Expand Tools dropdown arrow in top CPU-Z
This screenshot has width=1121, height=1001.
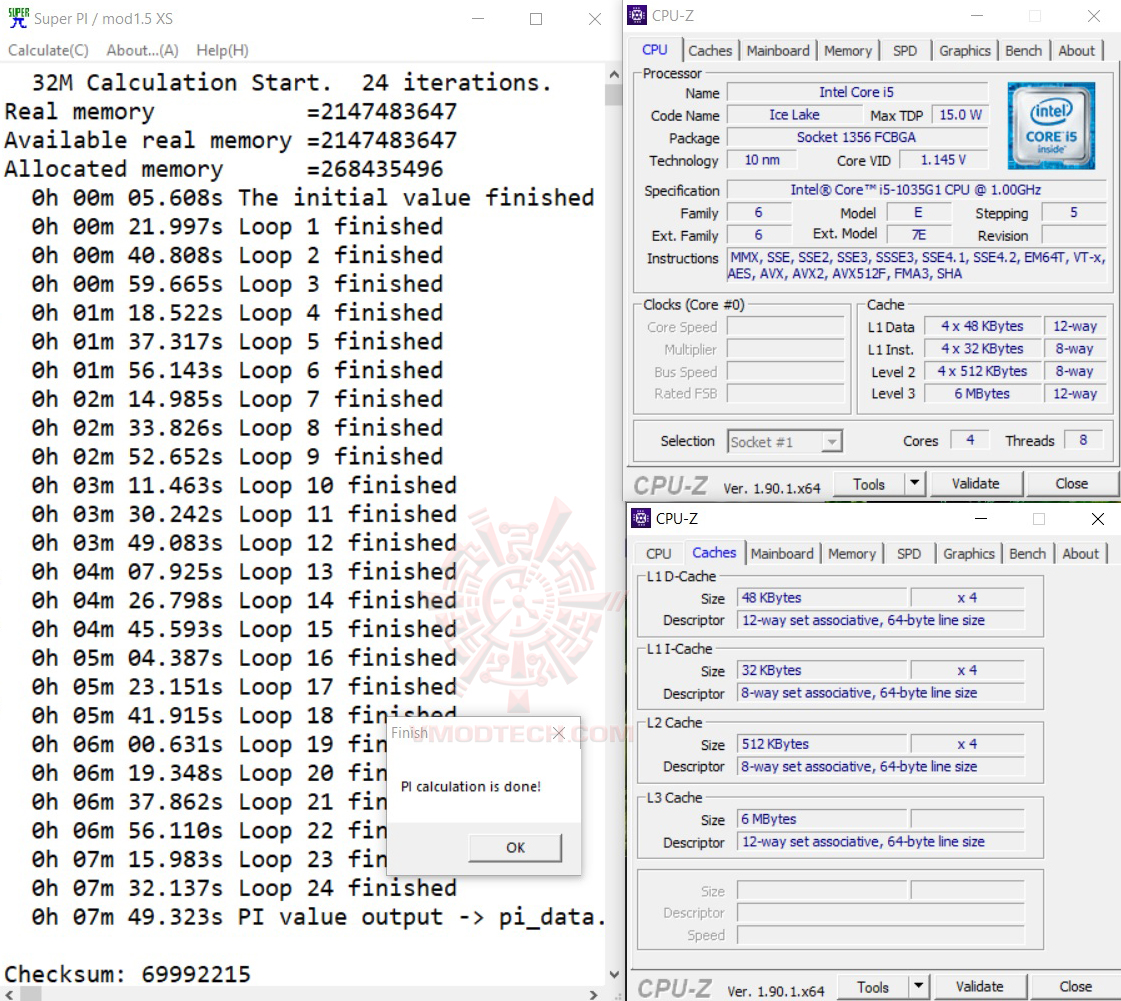coord(915,484)
